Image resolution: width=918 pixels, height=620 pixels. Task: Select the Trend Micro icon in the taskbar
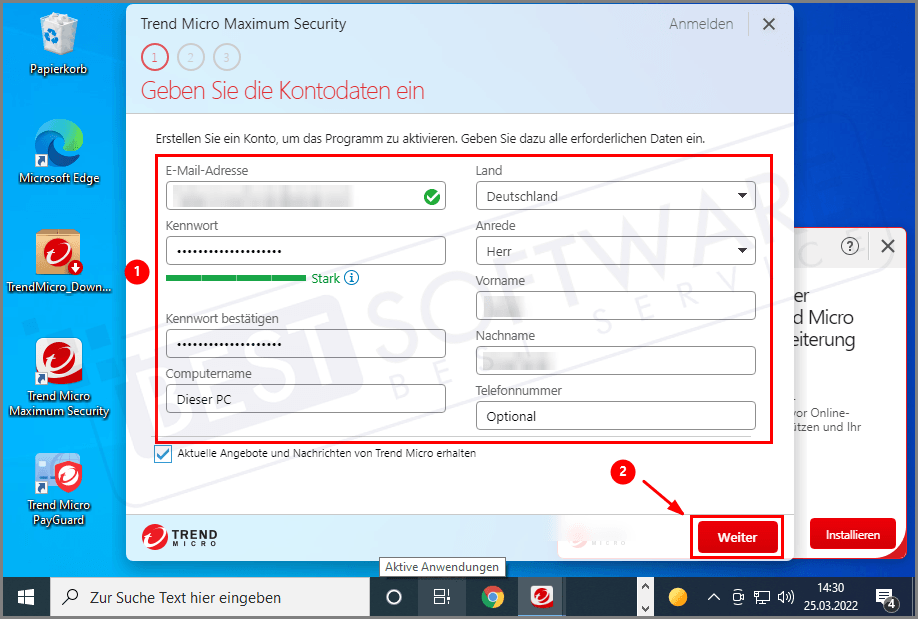[540, 596]
